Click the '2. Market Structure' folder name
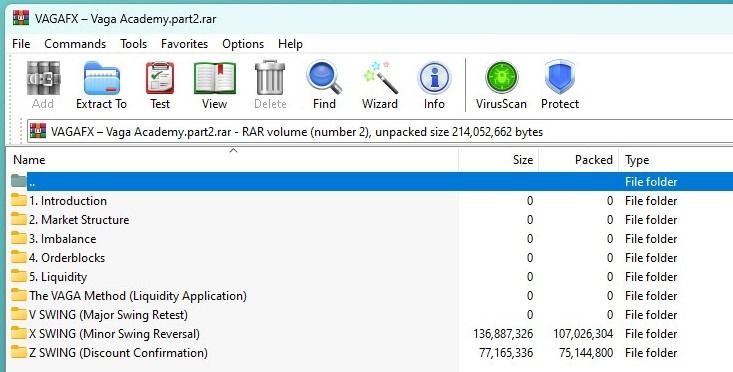This screenshot has width=733, height=372. [79, 220]
